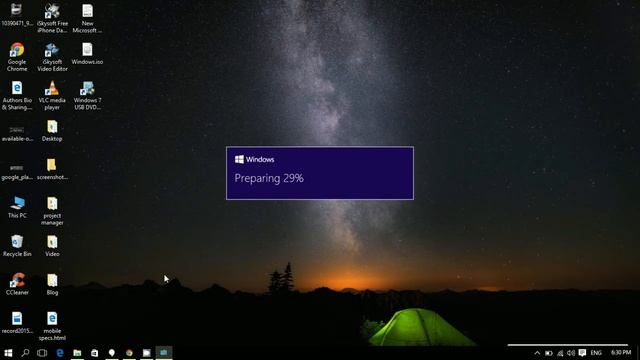Click the Preparing 29% progress text
The image size is (640, 360).
coord(269,178)
